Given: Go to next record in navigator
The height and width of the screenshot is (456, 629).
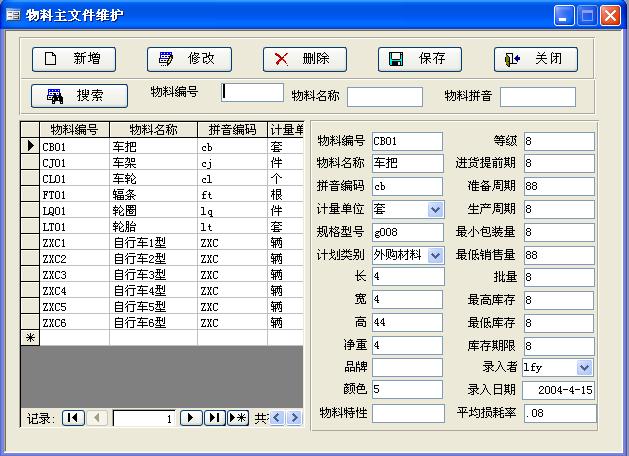Looking at the screenshot, I should pos(190,418).
